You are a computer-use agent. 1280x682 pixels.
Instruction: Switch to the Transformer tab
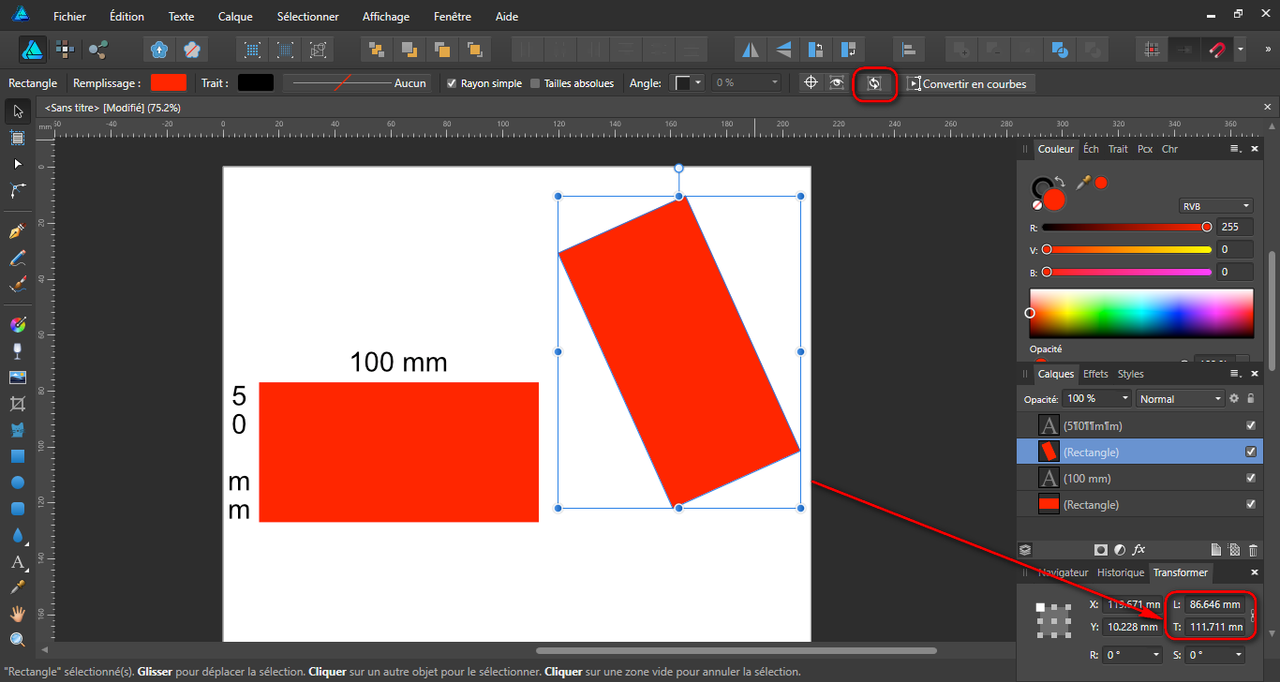pyautogui.click(x=1180, y=573)
